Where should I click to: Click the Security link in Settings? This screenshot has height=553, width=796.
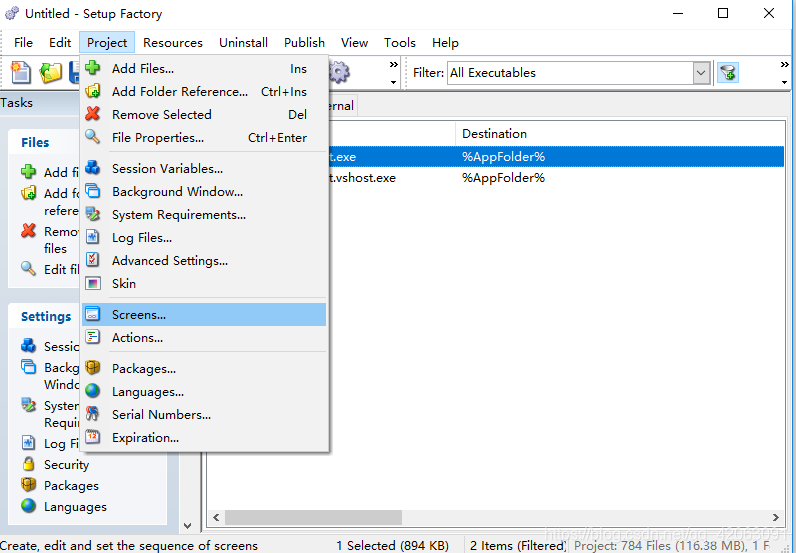tap(67, 465)
